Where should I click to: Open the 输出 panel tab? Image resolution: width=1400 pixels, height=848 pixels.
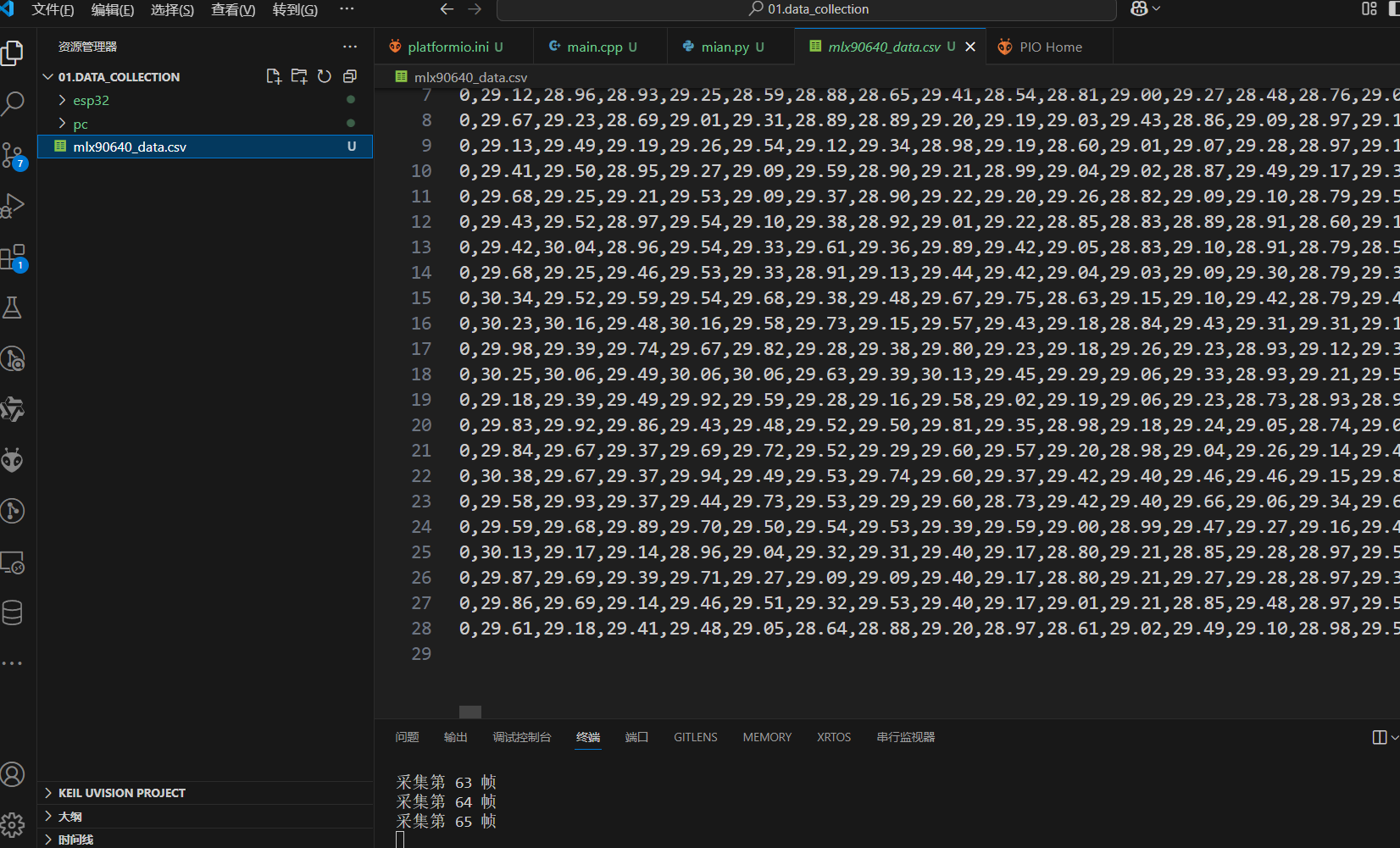[455, 737]
